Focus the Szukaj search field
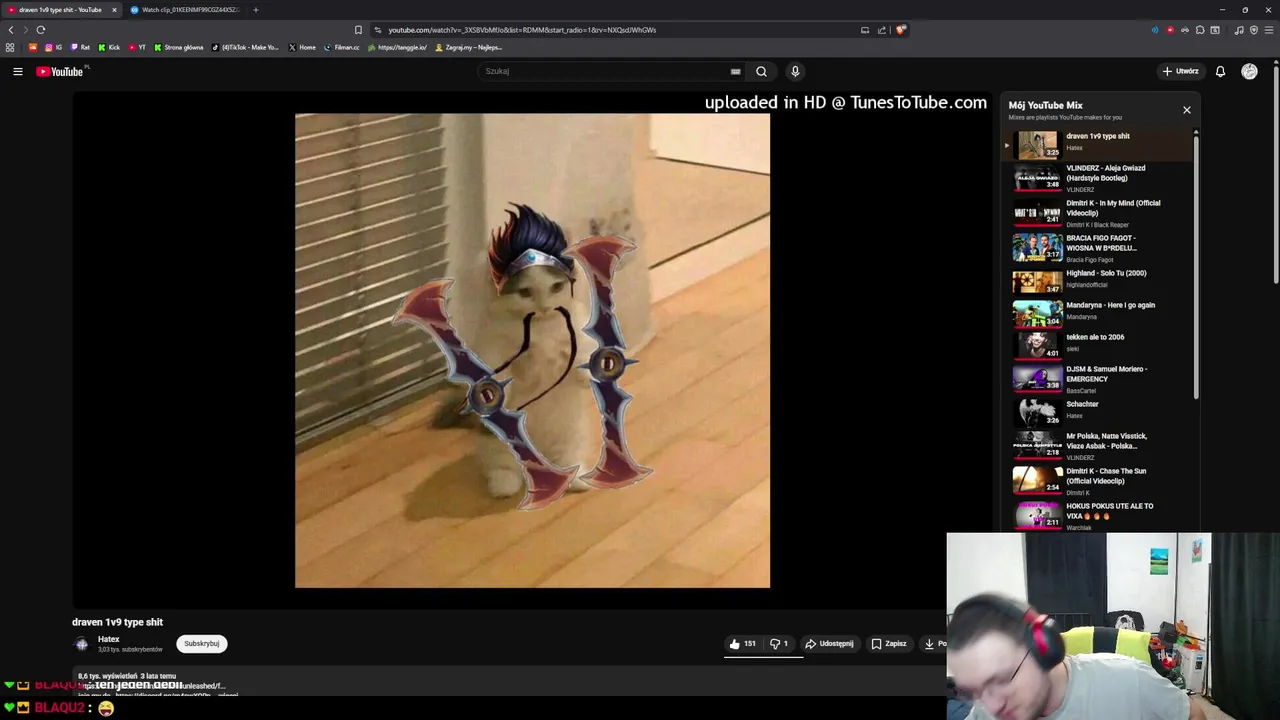Viewport: 1280px width, 720px height. [605, 71]
